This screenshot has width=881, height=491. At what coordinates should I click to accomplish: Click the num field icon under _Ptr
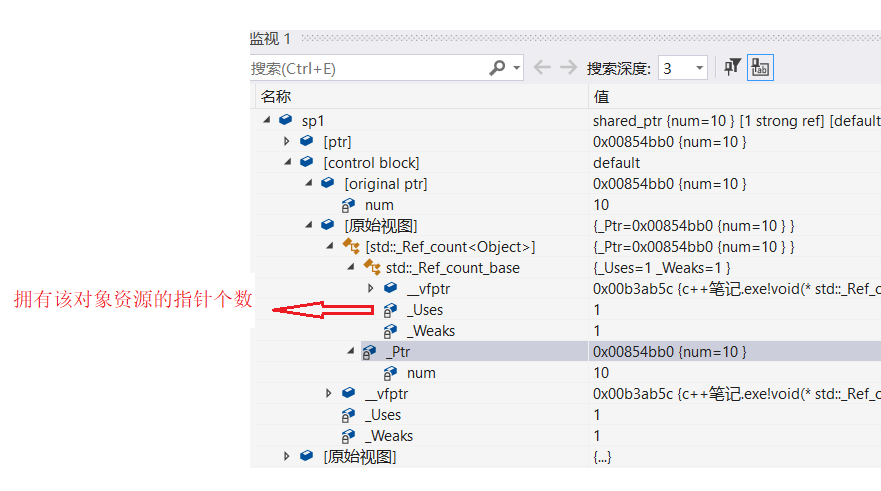[390, 373]
